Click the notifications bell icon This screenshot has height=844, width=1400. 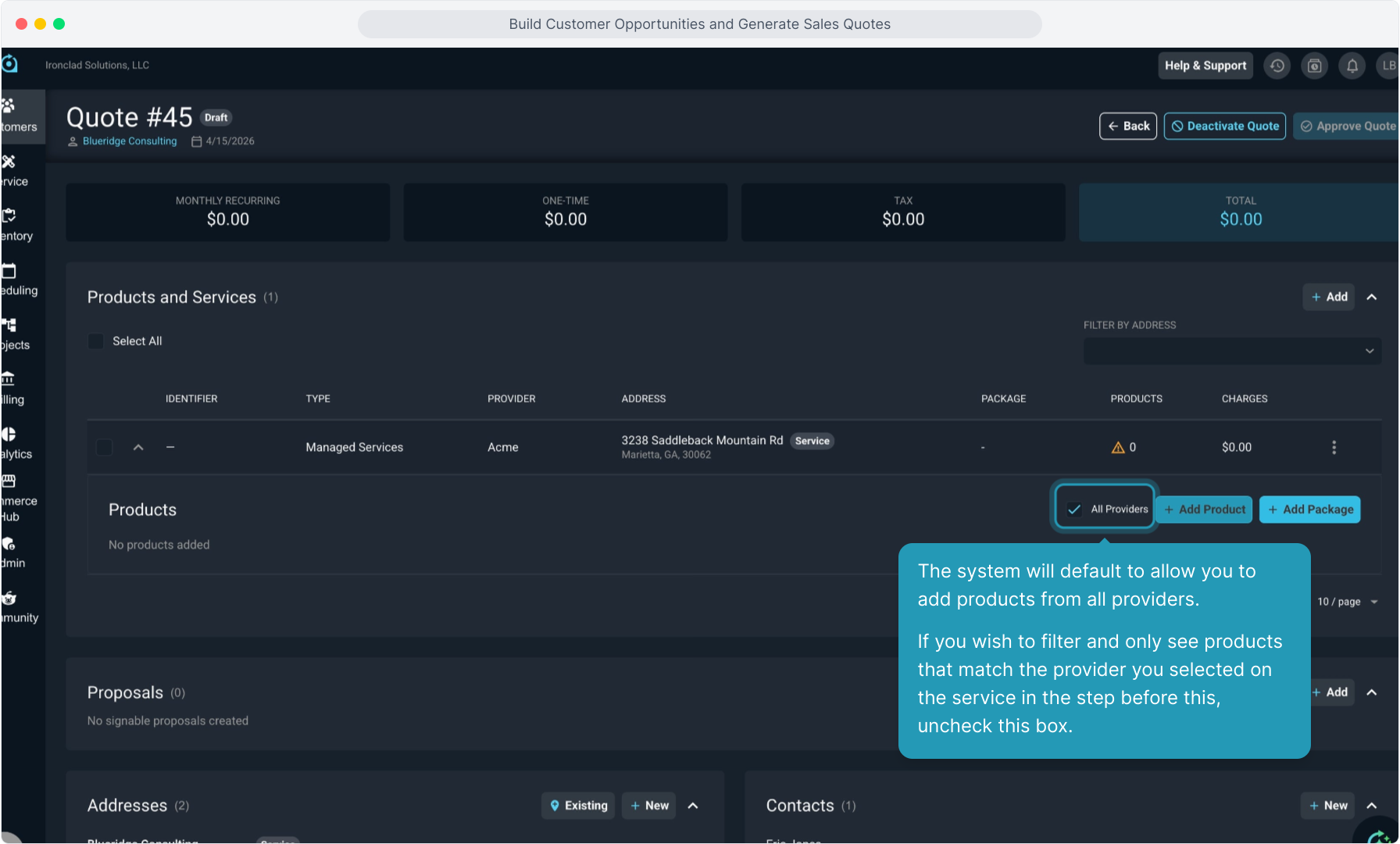1352,66
